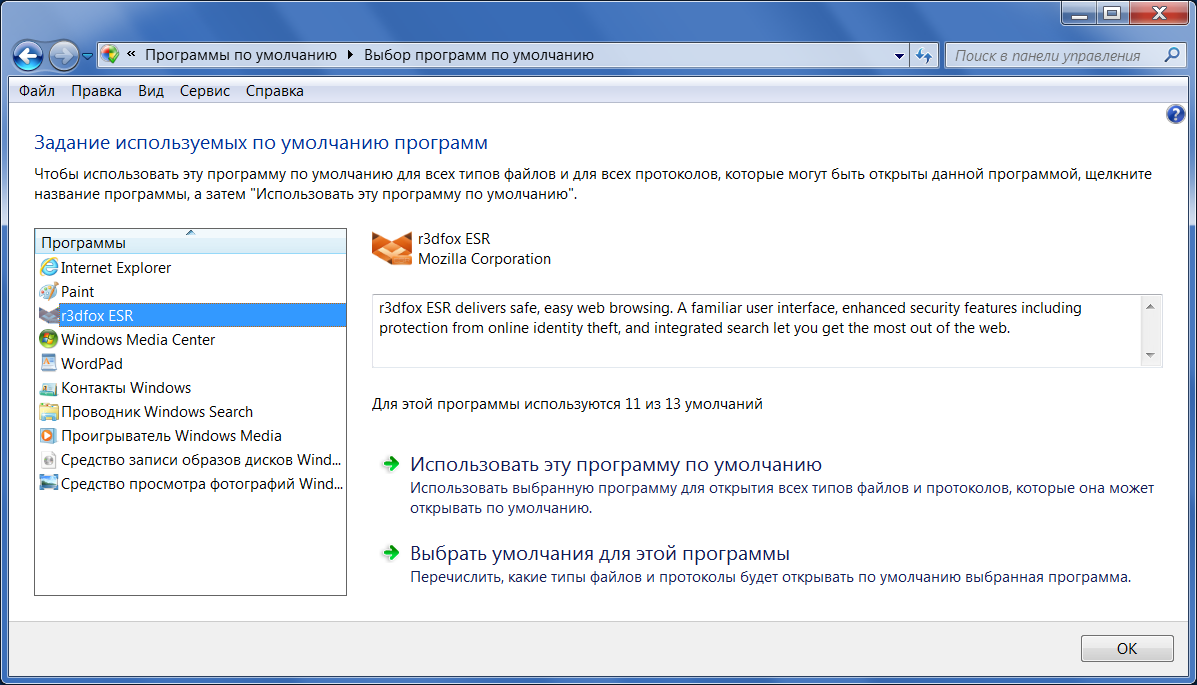
Task: Click the Проигрыватель Windows Media icon
Action: click(x=49, y=435)
